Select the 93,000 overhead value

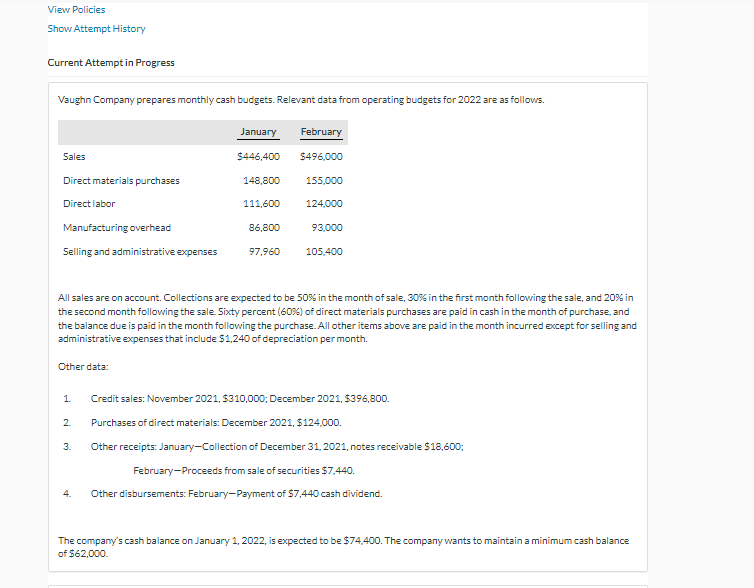[x=327, y=228]
